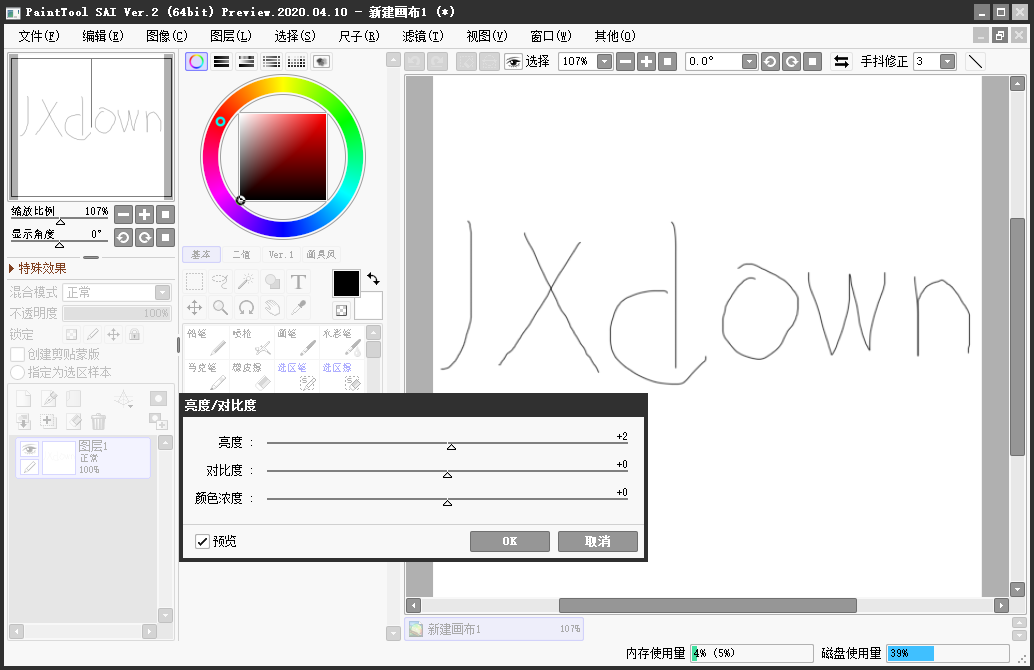Toggle lock all padlock icon
This screenshot has width=1034, height=670.
135,334
